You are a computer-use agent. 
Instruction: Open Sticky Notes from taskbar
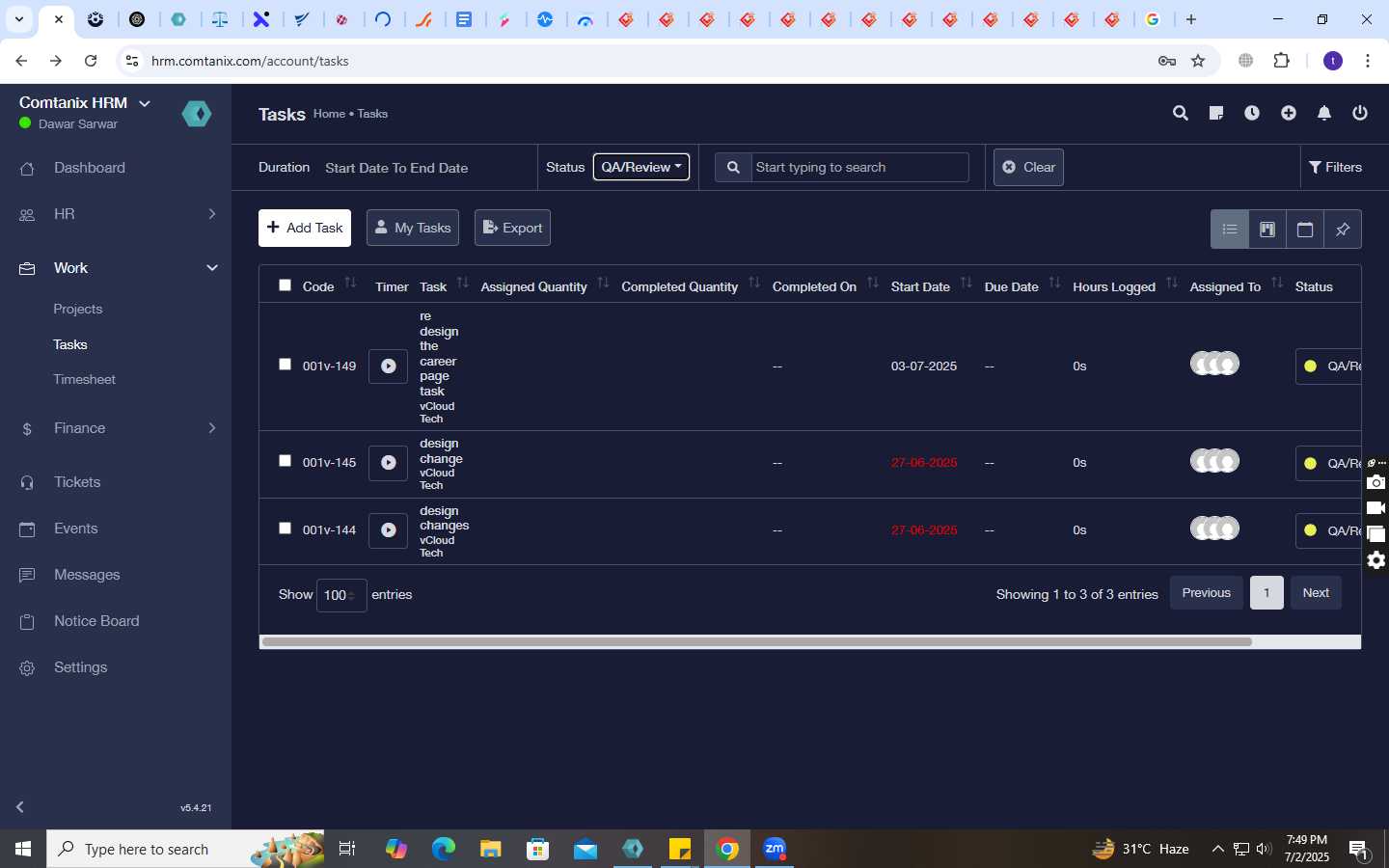(x=680, y=849)
